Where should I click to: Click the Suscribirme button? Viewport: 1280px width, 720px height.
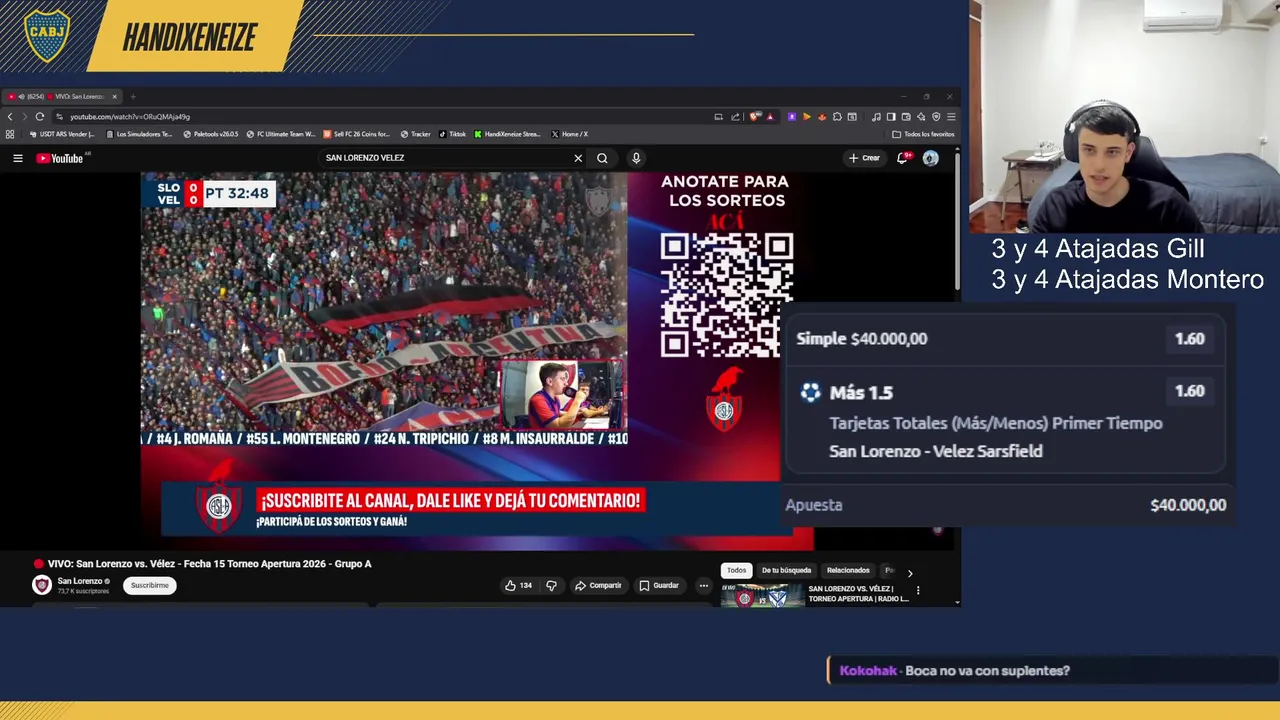(150, 586)
